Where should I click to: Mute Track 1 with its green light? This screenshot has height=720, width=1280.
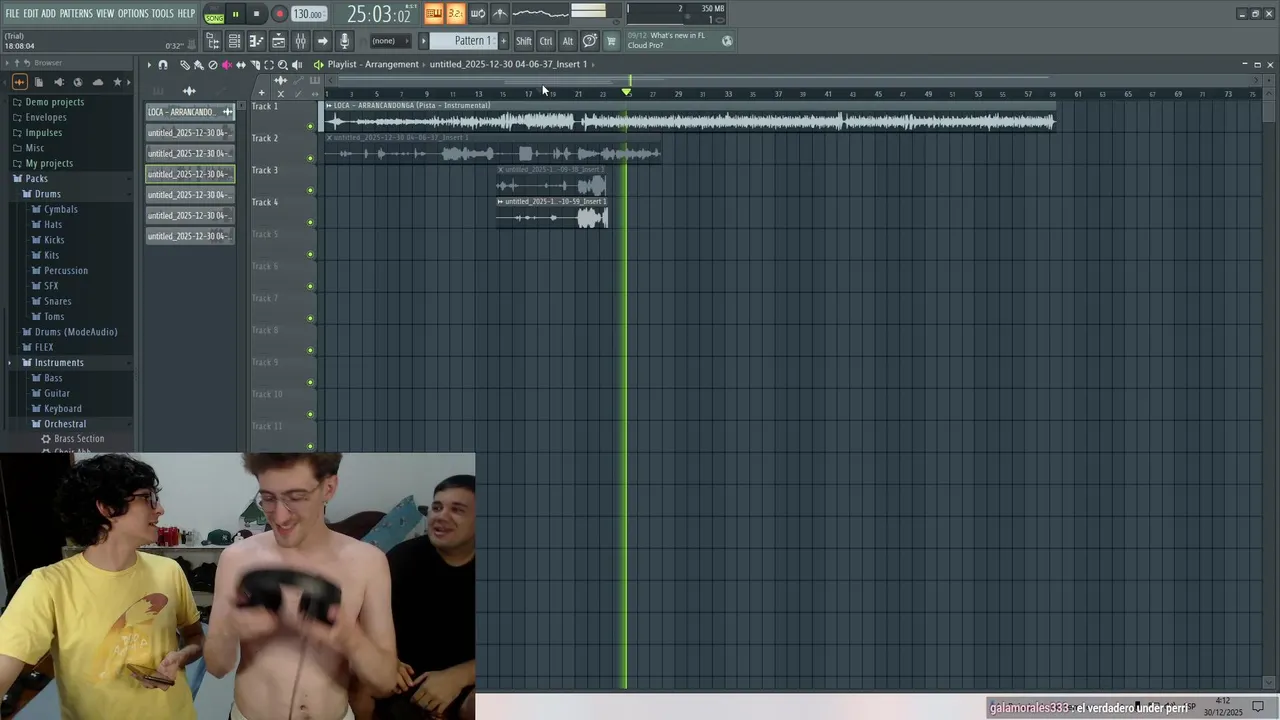310,126
